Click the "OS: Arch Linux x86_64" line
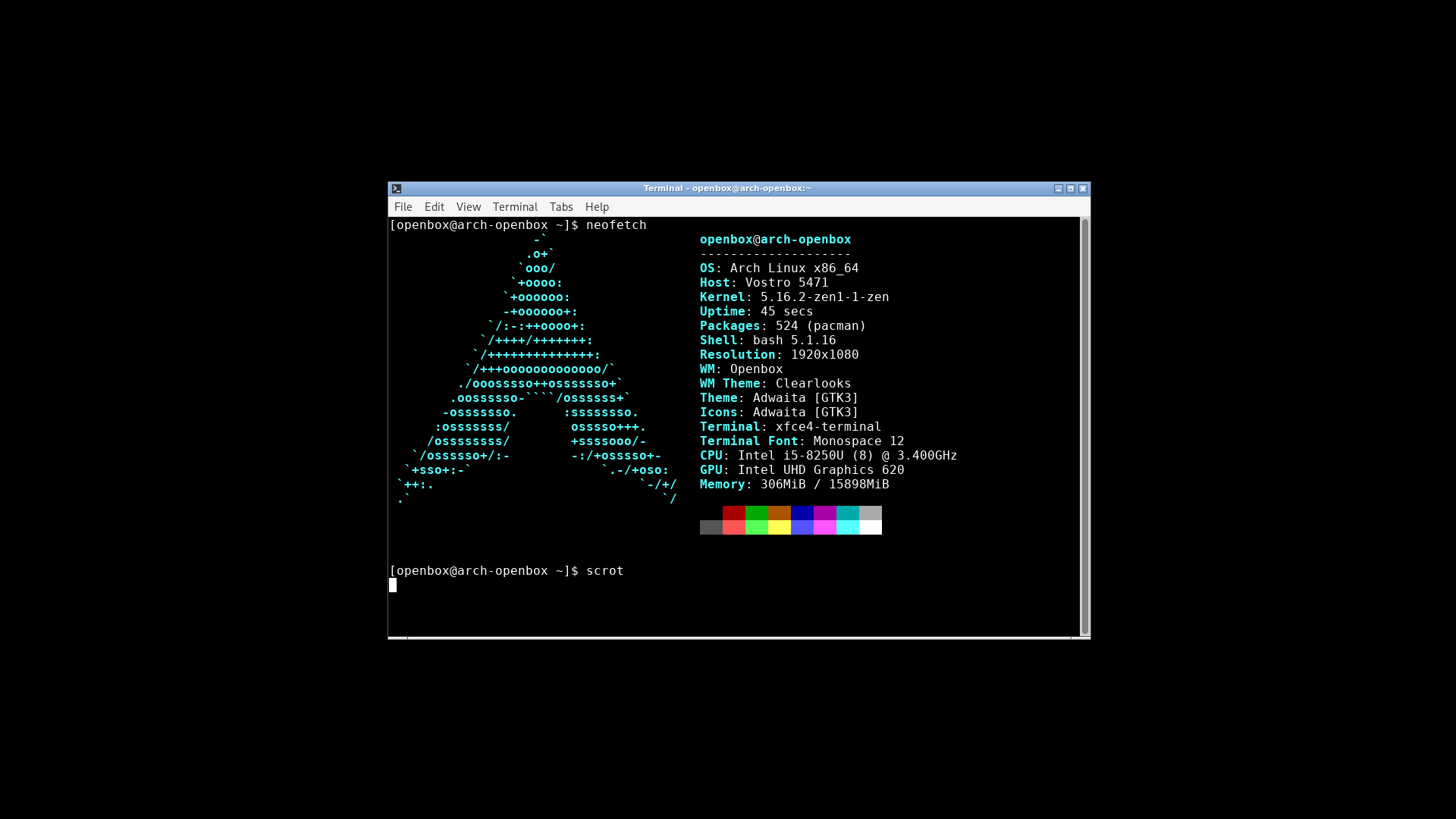This screenshot has height=819, width=1456. [780, 268]
